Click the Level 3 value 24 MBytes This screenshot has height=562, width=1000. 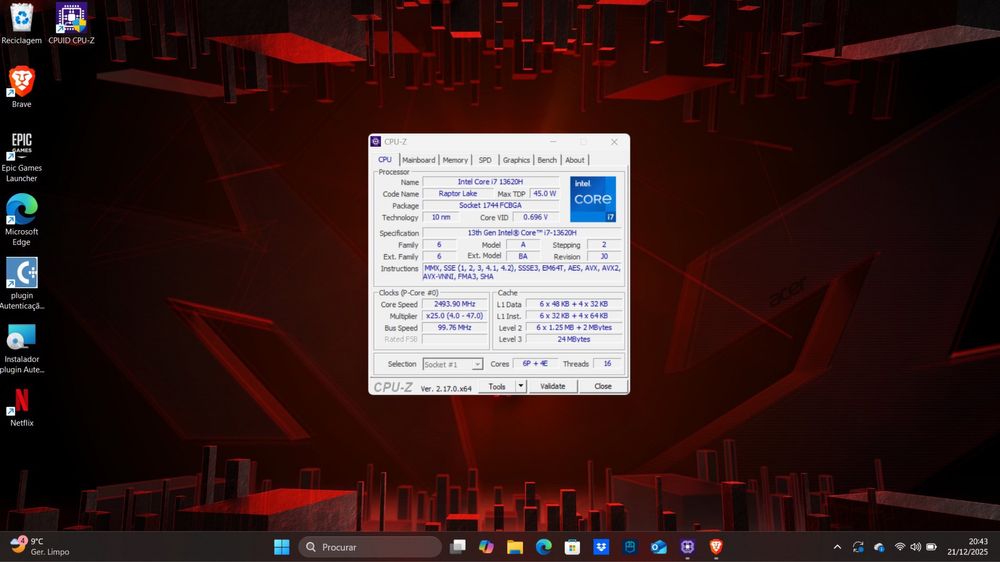point(574,339)
